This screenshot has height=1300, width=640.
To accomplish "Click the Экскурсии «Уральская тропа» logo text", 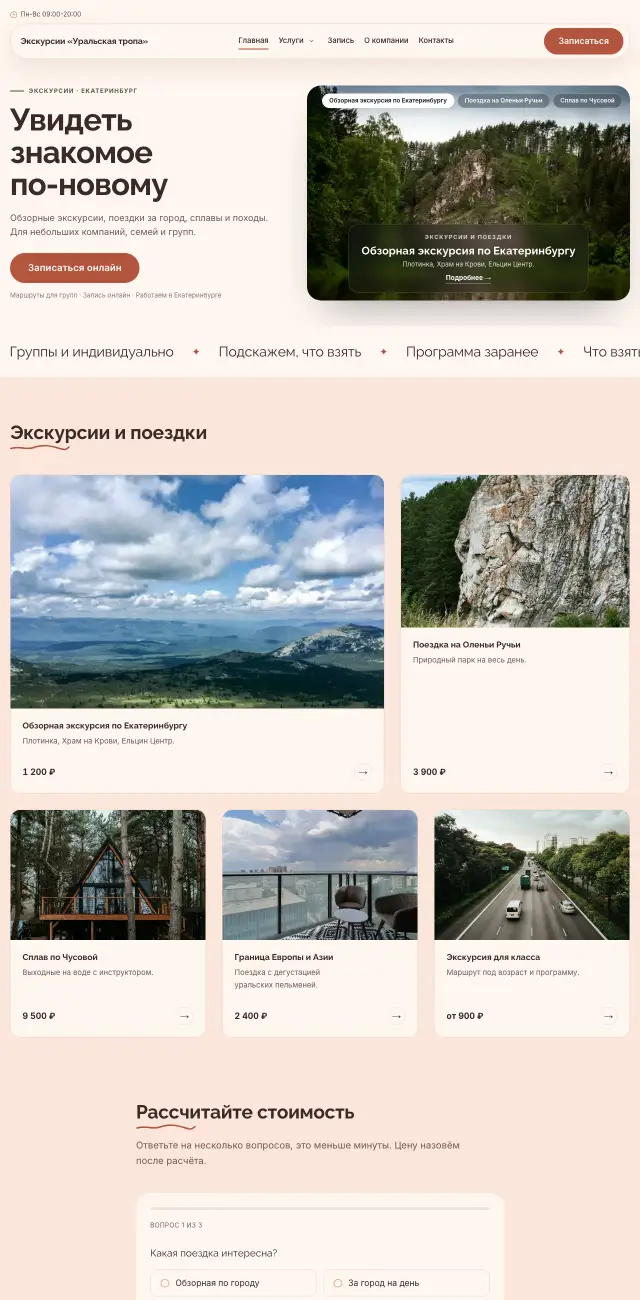I will [x=84, y=41].
